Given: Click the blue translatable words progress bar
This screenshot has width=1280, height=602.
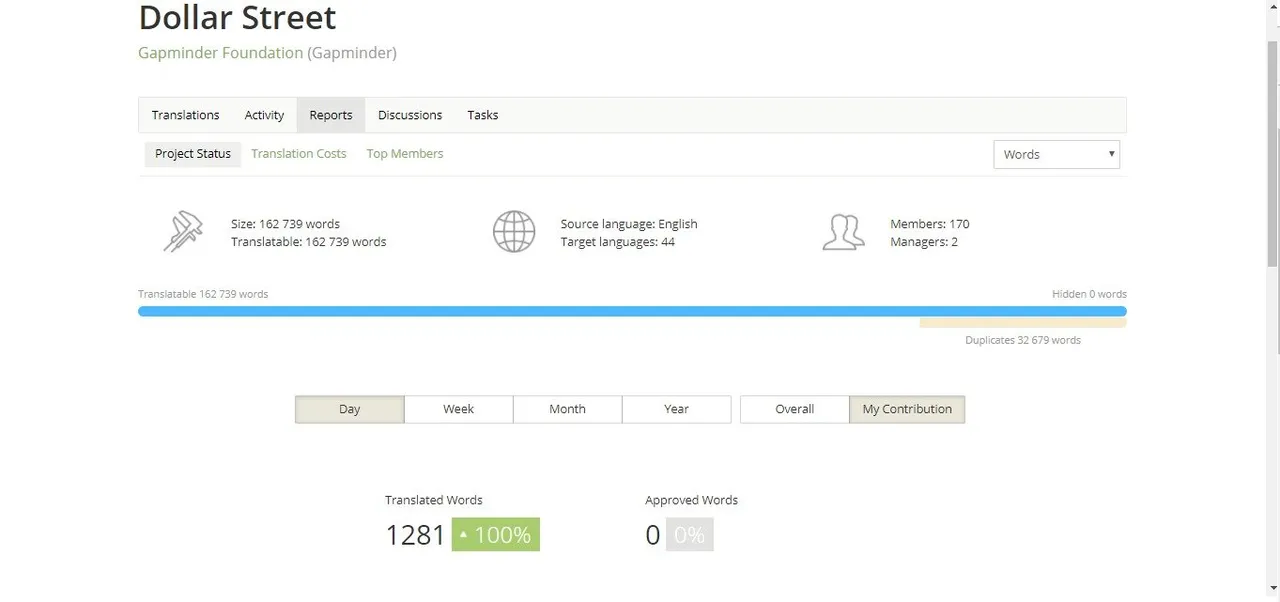Looking at the screenshot, I should (632, 311).
